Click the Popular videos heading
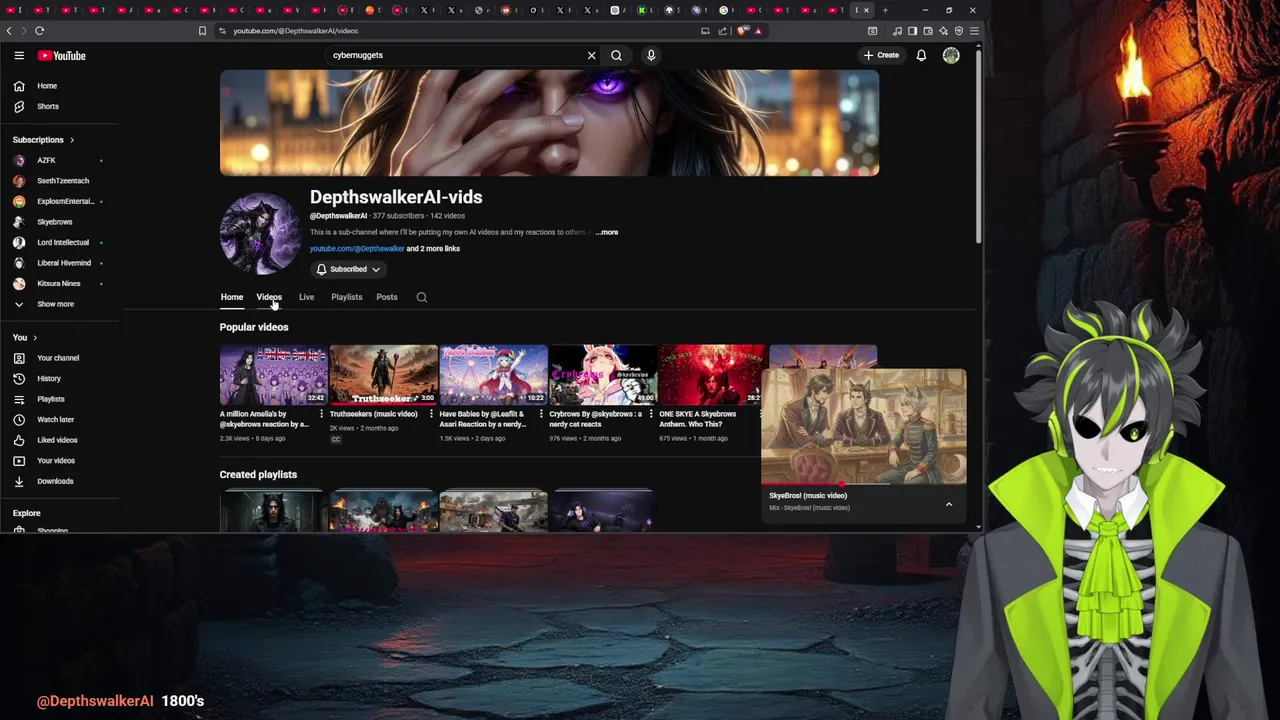The image size is (1280, 720). (254, 327)
